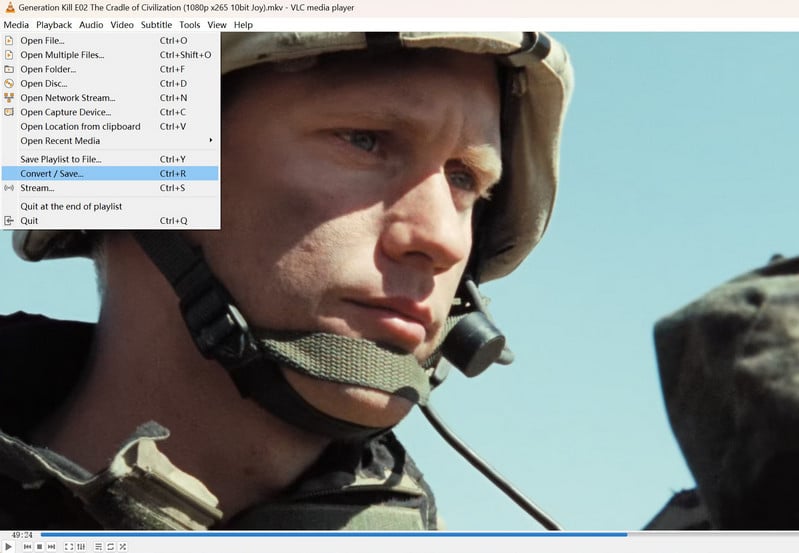The image size is (799, 553).
Task: Show extended settings (effects) panel
Action: coord(82,546)
